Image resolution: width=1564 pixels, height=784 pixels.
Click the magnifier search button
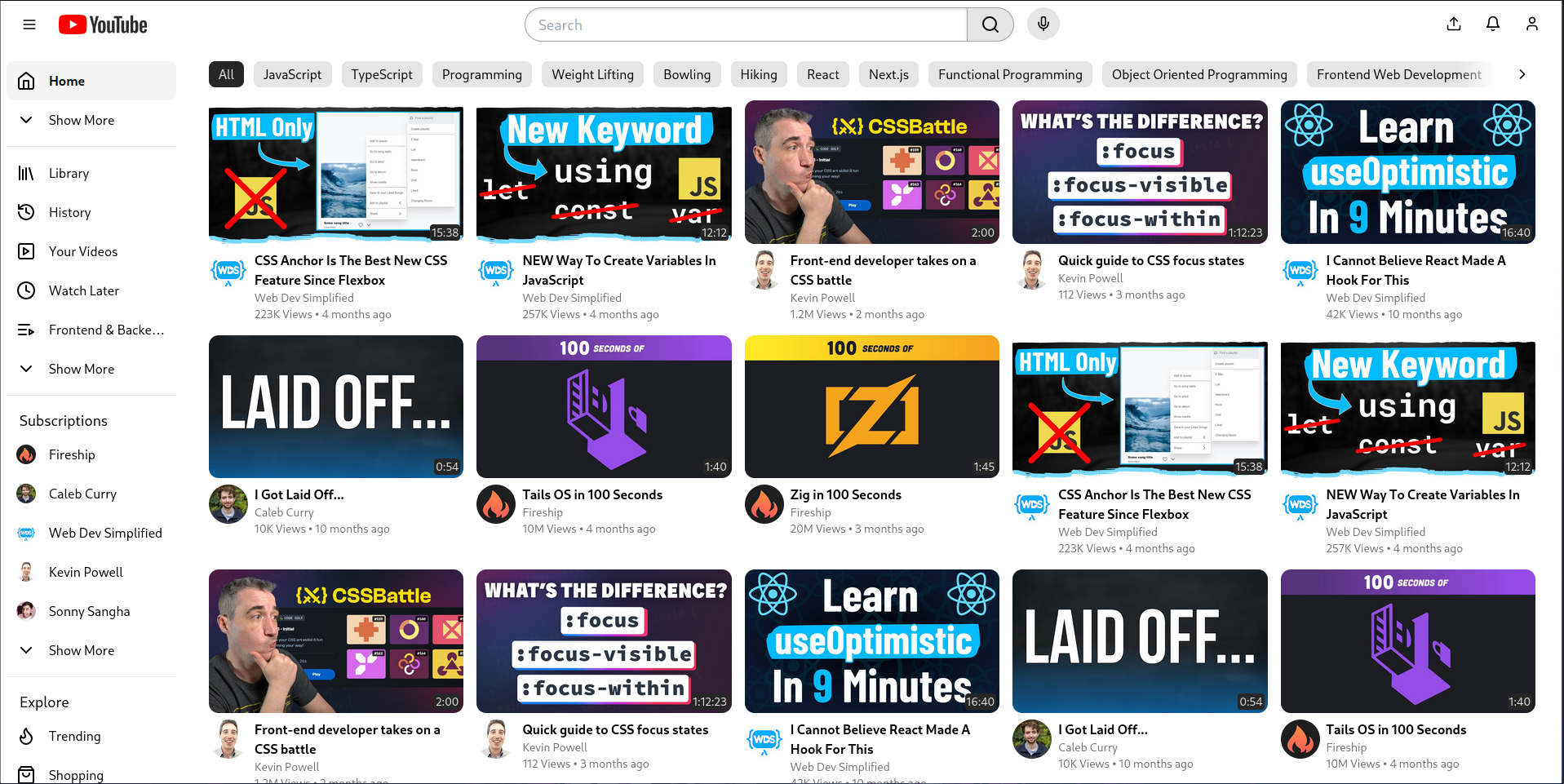[x=990, y=24]
